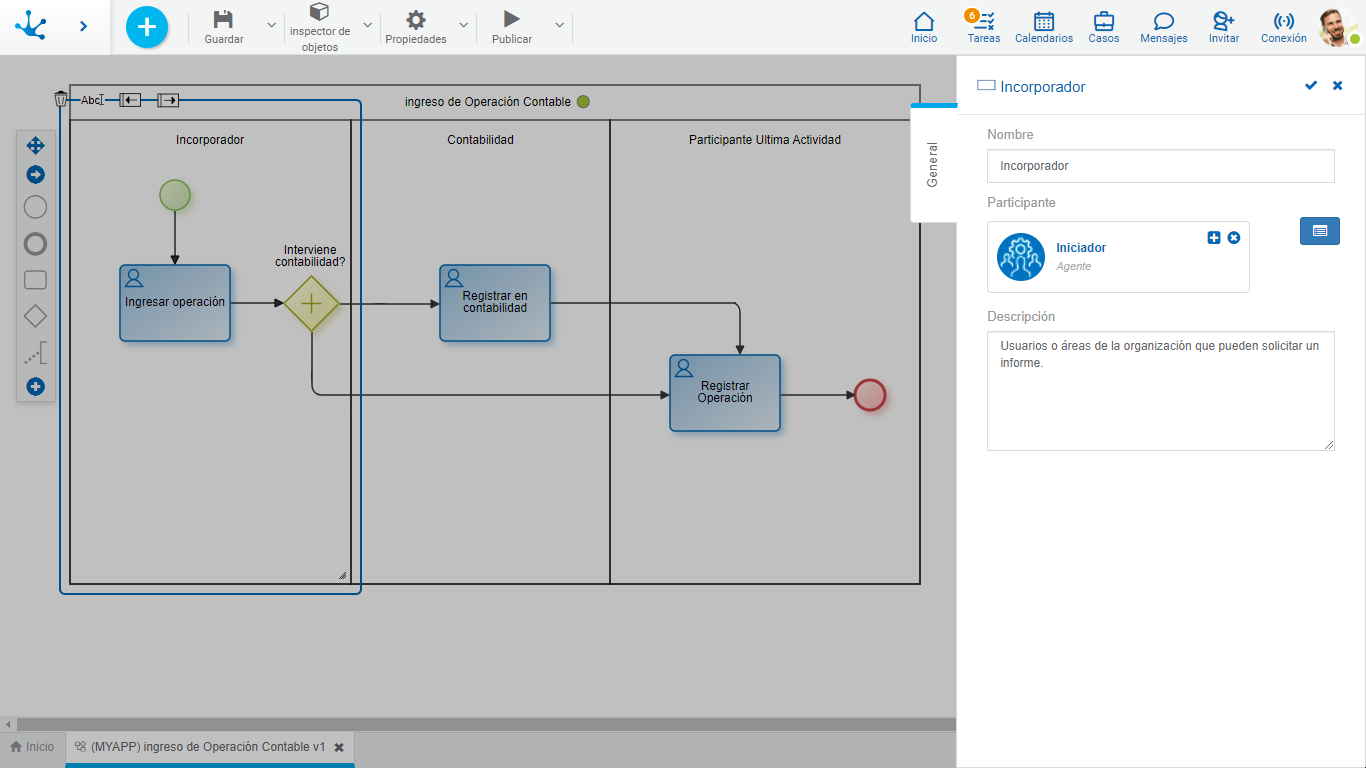Viewport: 1366px width, 768px height.
Task: Click Participante Ultima Actividad lane header
Action: coord(765,140)
